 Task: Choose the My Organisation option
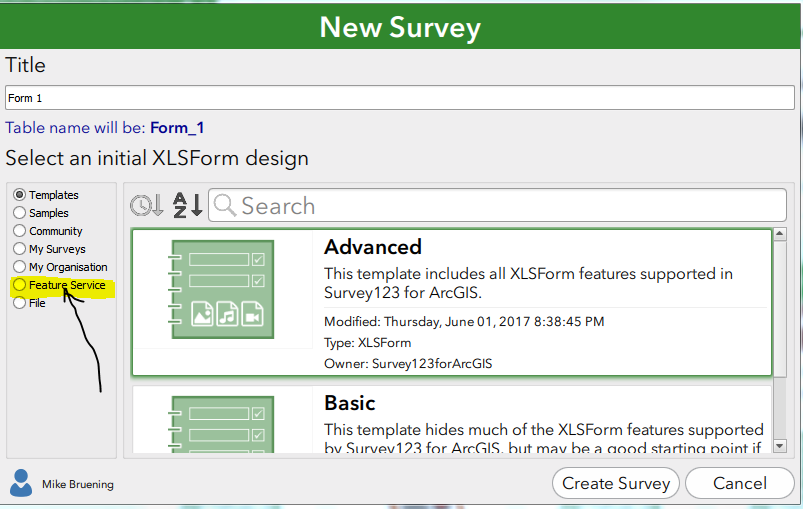coord(20,267)
